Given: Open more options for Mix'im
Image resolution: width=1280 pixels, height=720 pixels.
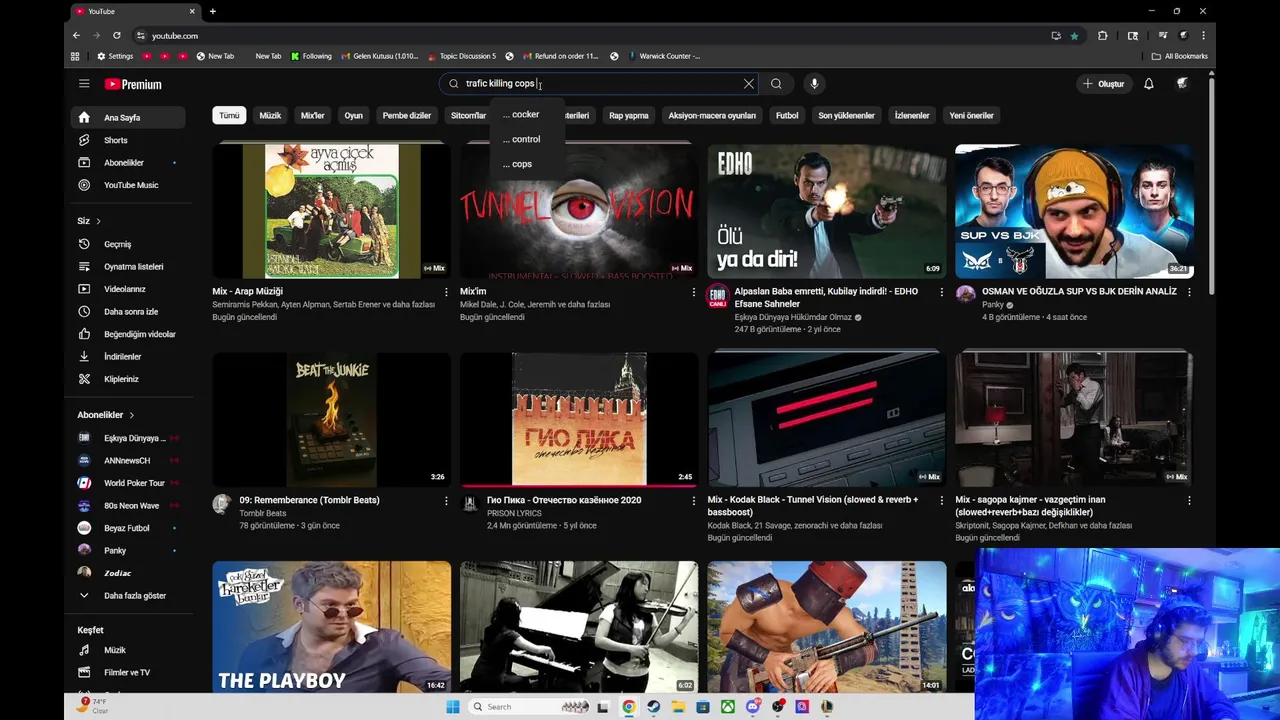Looking at the screenshot, I should coord(693,292).
